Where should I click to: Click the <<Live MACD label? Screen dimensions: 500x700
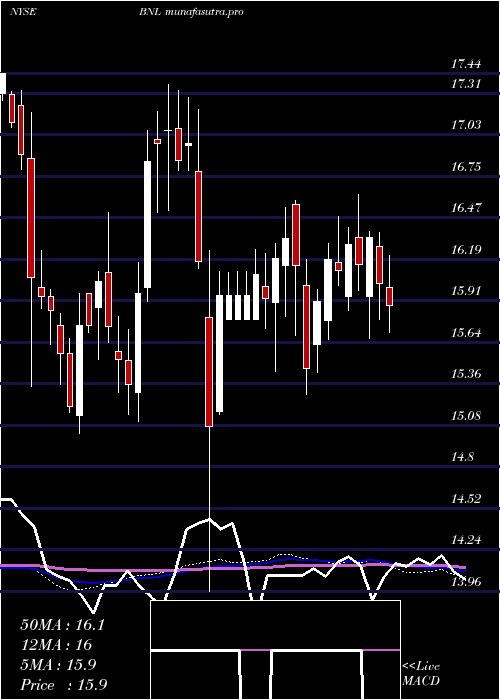point(421,674)
